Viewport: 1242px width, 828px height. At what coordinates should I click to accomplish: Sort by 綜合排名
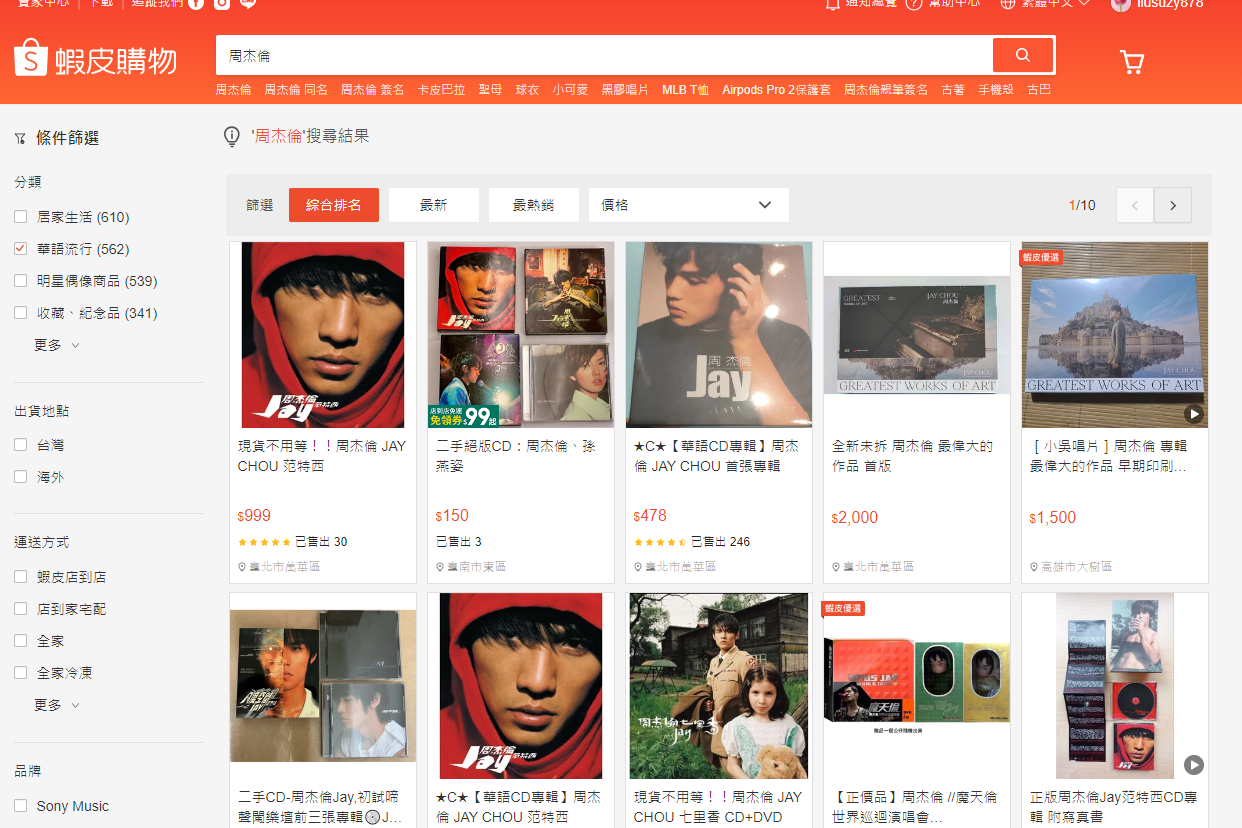click(334, 205)
